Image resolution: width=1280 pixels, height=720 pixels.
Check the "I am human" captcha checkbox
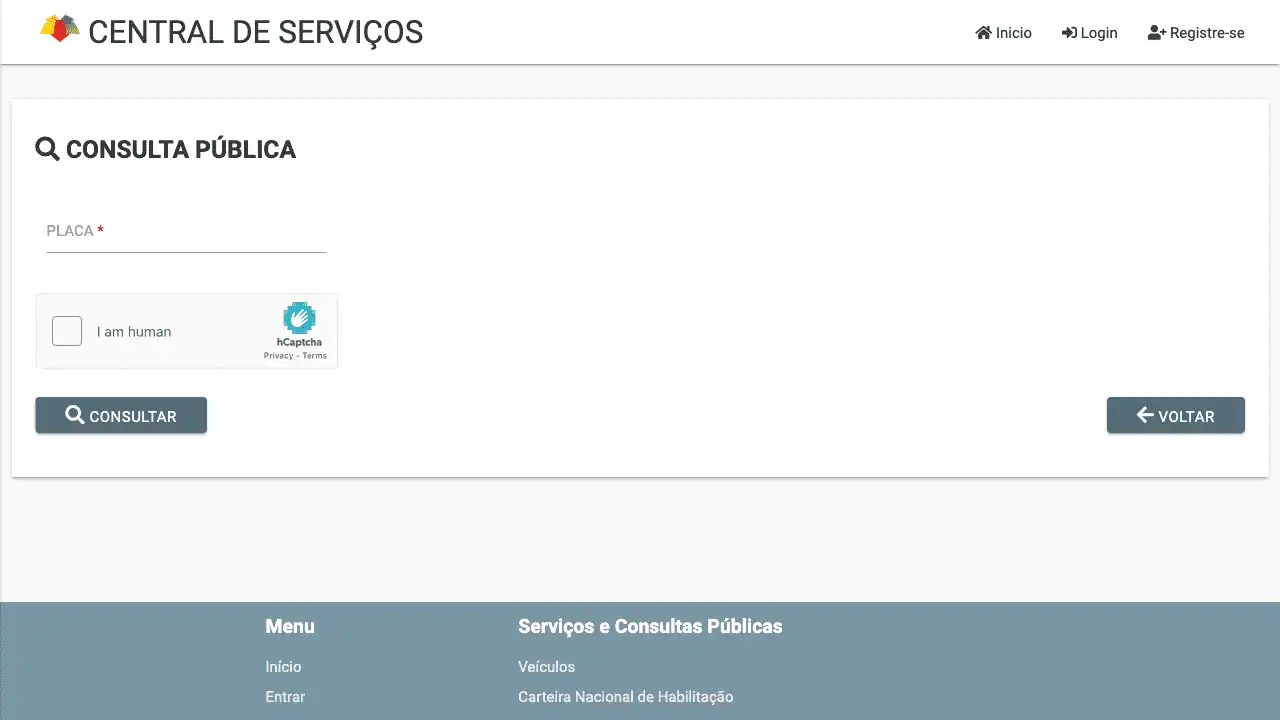67,331
